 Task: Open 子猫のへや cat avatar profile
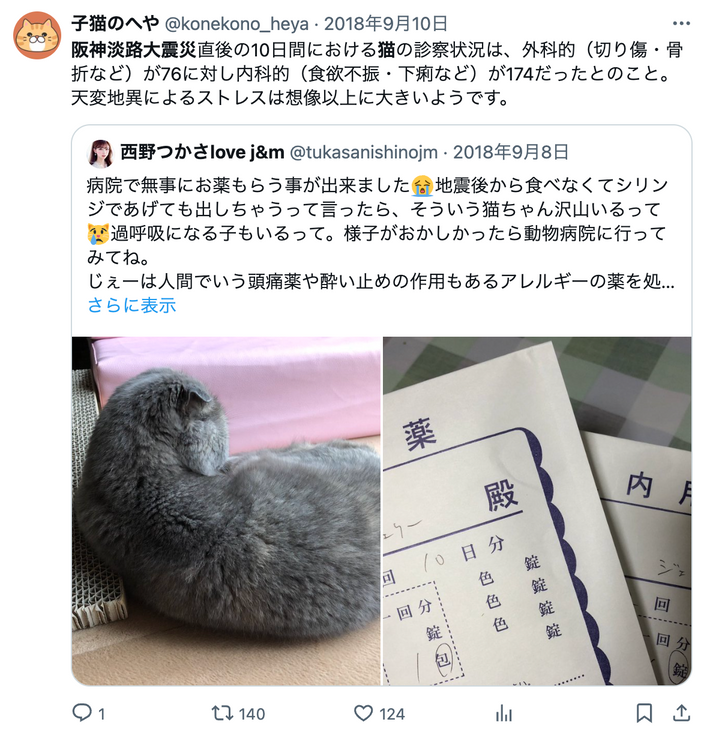(37, 36)
